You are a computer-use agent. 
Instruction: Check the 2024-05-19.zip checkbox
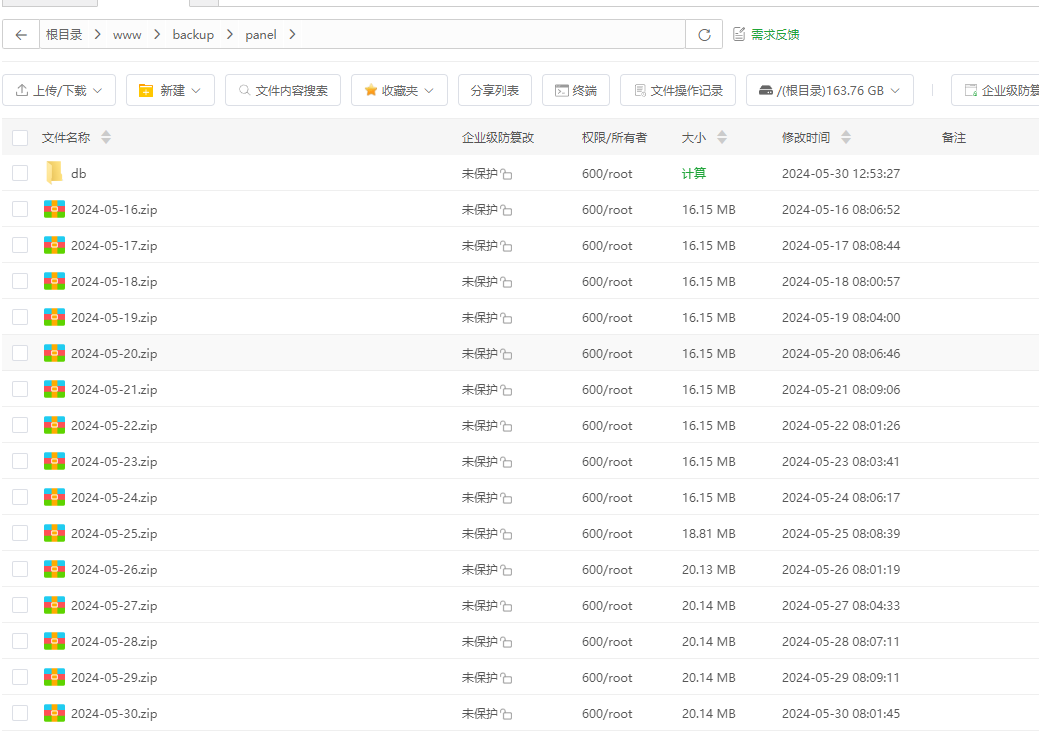tap(20, 318)
